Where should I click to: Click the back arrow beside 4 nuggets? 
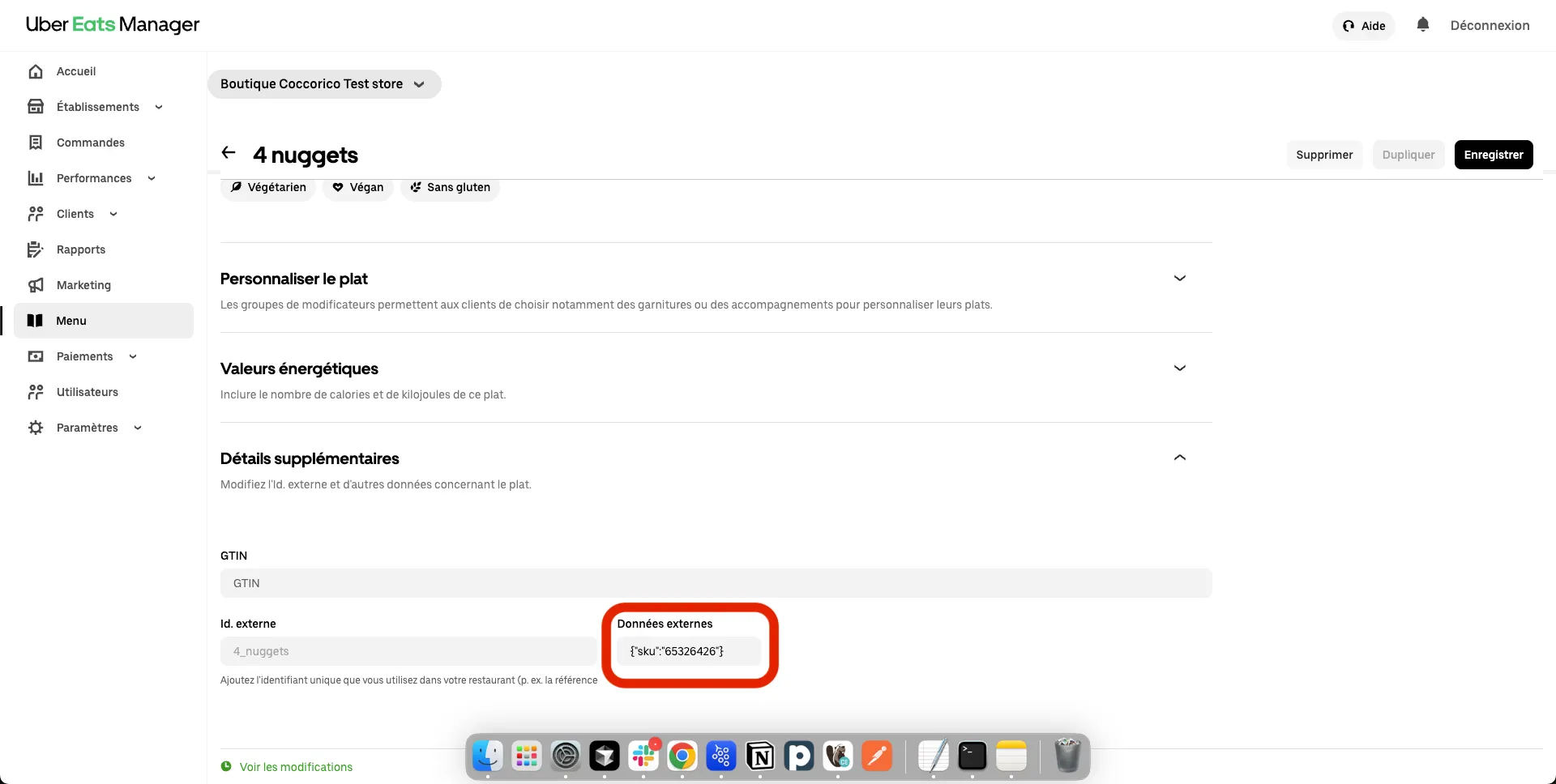[x=229, y=153]
